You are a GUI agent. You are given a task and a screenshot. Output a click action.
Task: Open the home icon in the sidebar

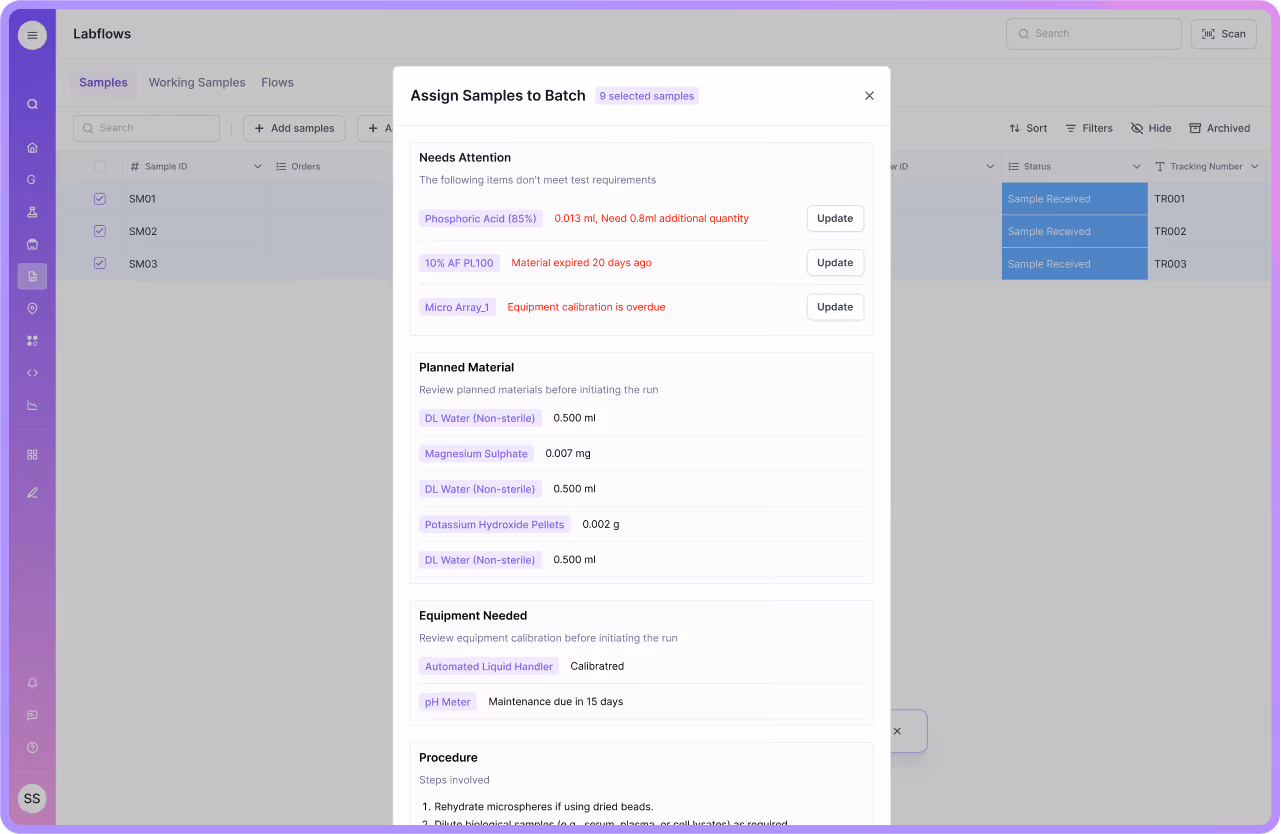31,146
